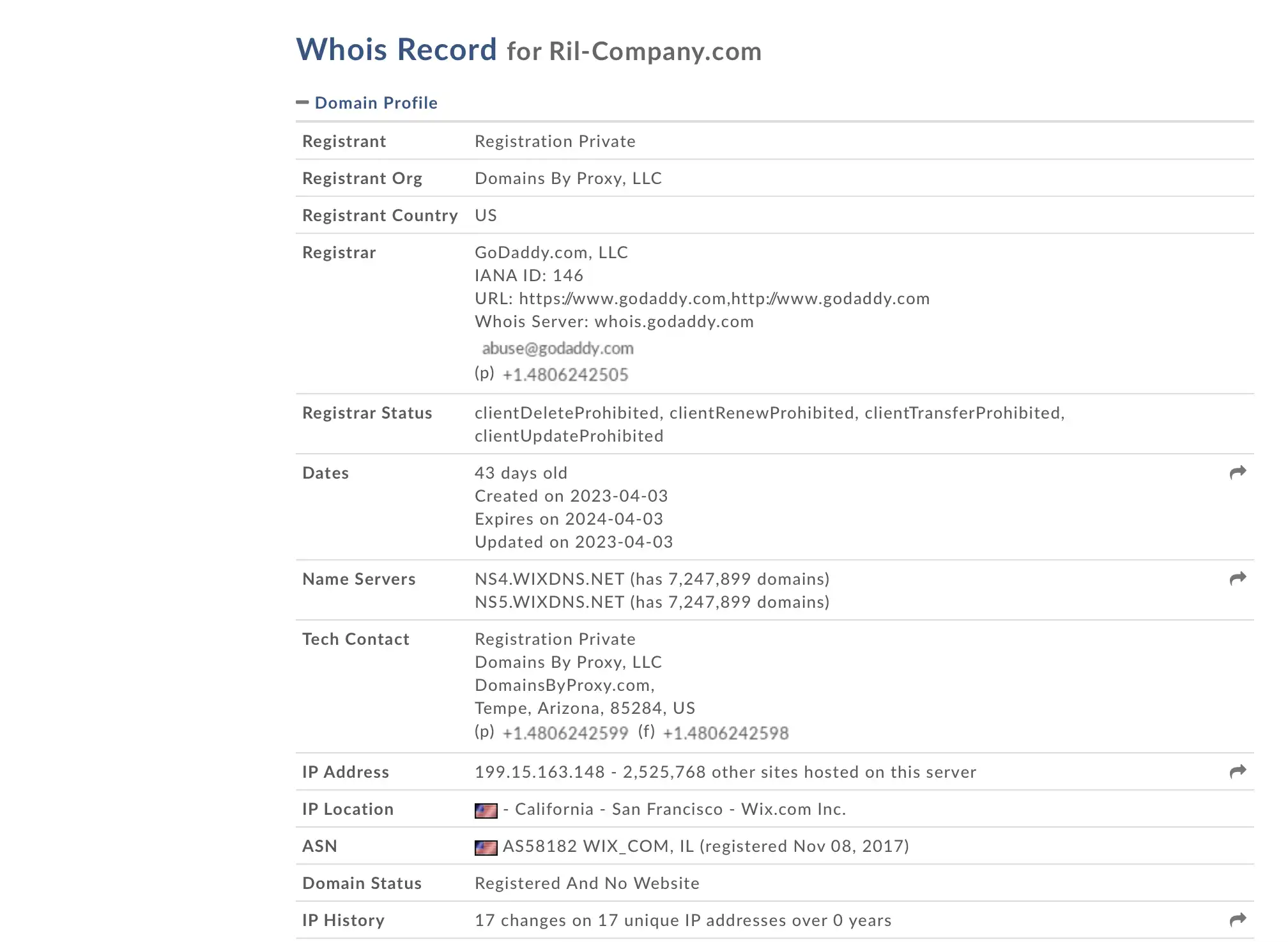The image size is (1288, 942).
Task: Click the abuse@godaddy.com email image
Action: click(557, 348)
